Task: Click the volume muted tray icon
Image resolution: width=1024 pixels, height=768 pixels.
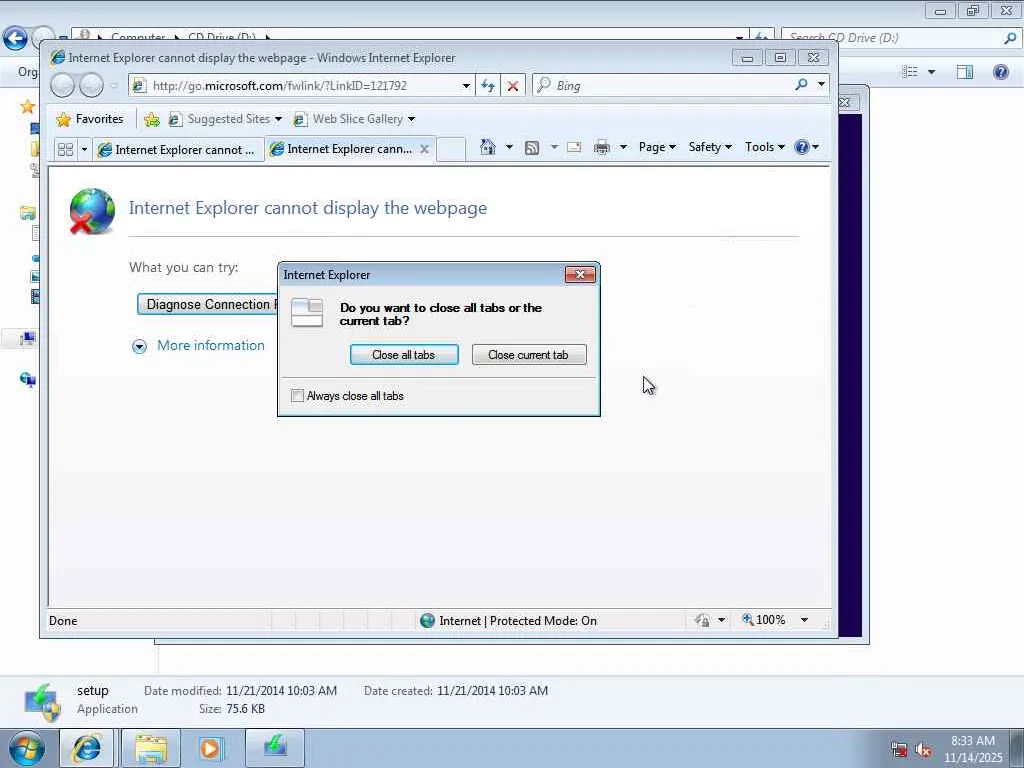Action: pos(923,750)
